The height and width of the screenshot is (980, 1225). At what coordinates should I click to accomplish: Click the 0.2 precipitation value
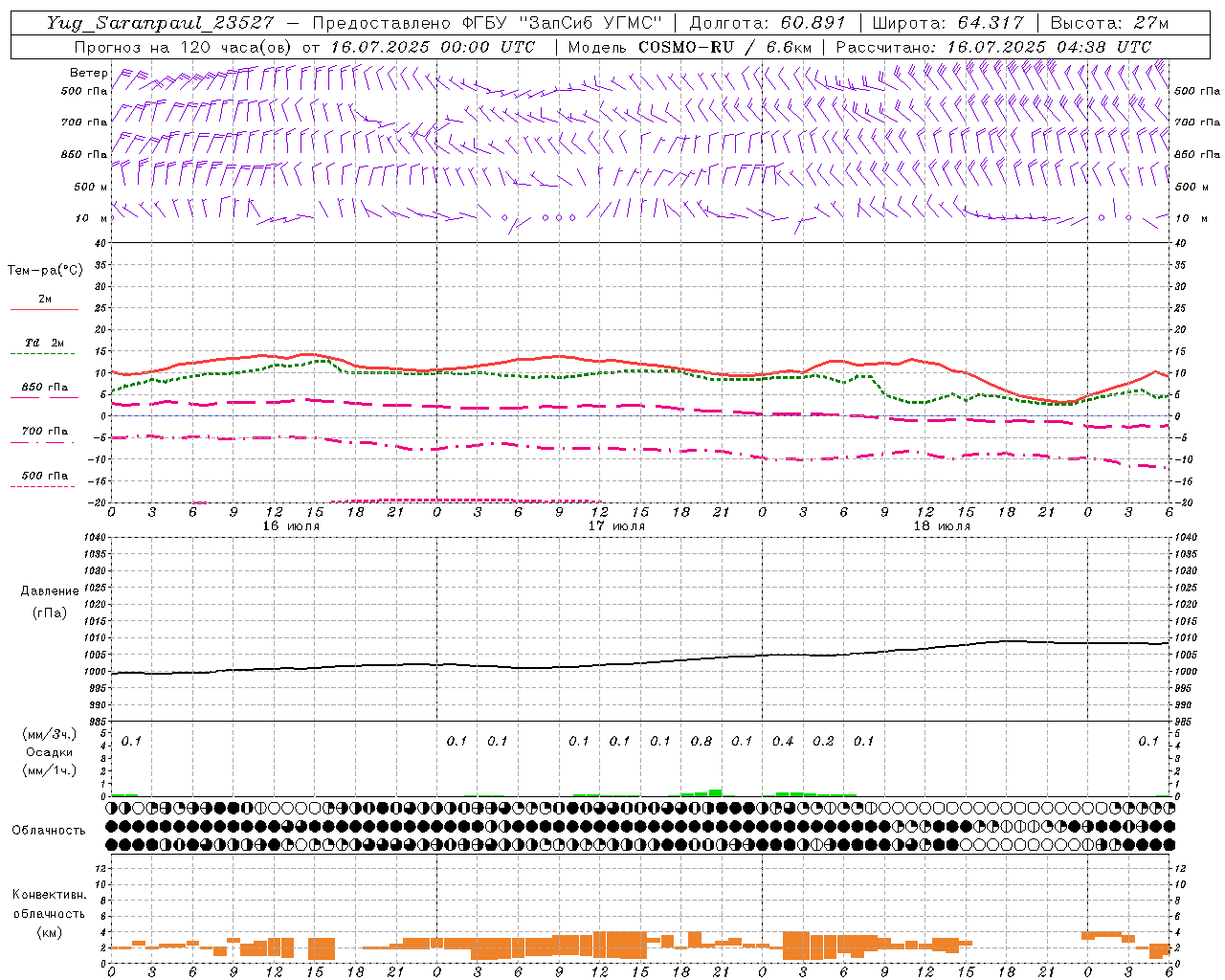pyautogui.click(x=823, y=741)
